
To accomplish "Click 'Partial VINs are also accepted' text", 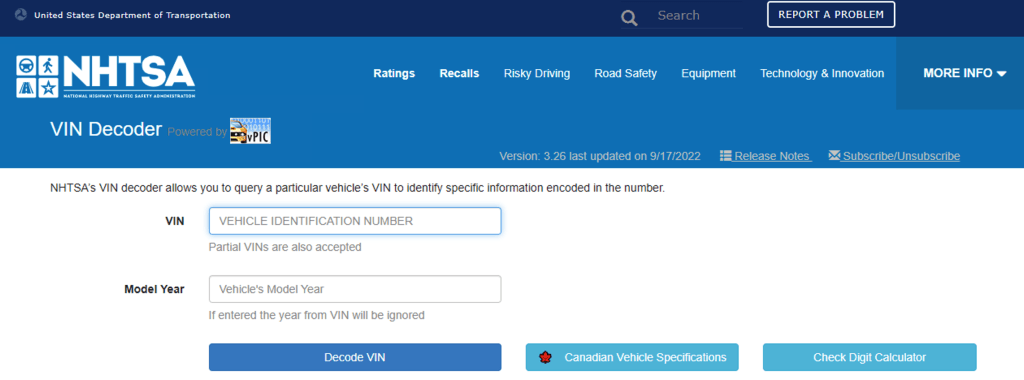I will click(285, 247).
